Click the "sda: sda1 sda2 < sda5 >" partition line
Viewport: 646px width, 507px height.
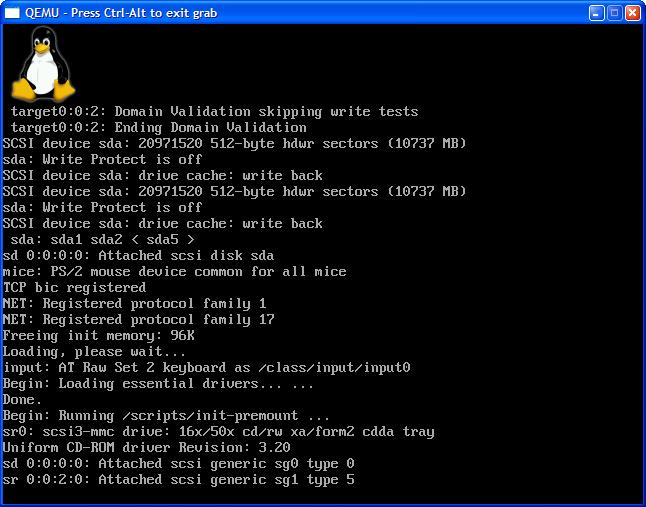(102, 239)
